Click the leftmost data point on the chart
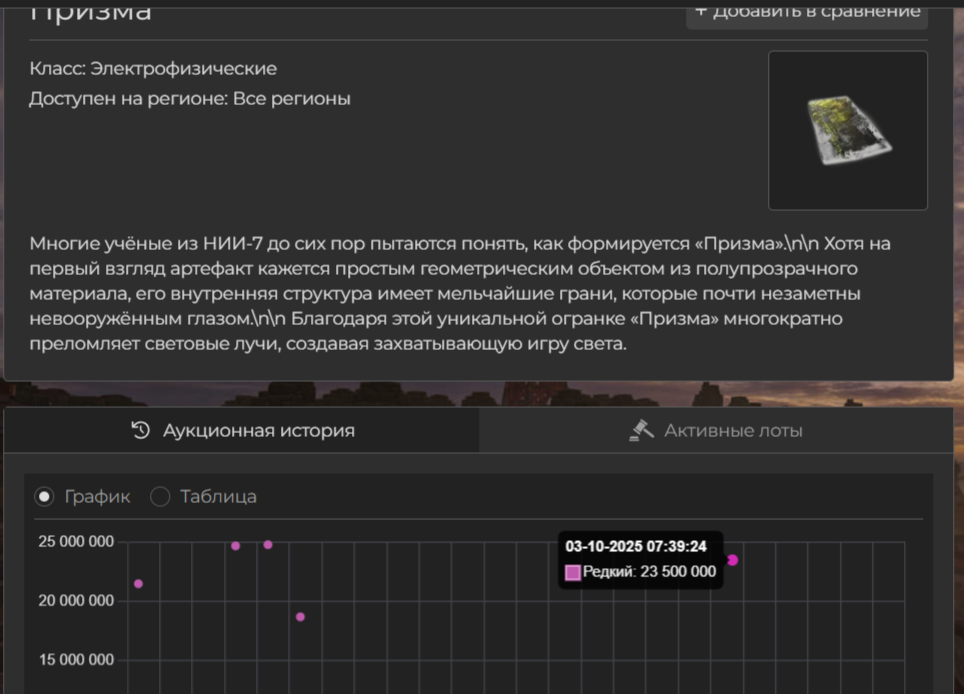 click(138, 584)
